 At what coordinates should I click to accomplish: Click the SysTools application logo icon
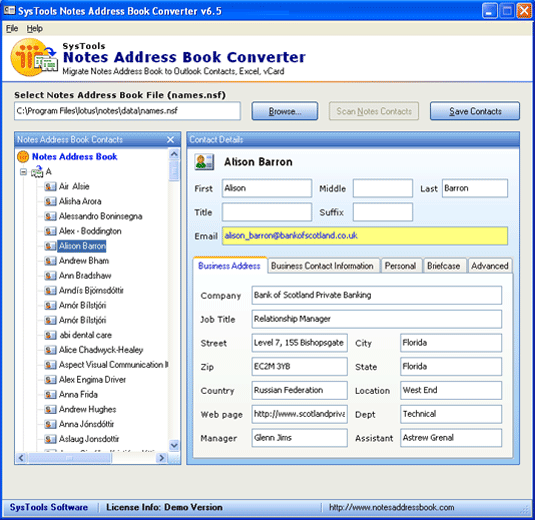click(x=33, y=57)
